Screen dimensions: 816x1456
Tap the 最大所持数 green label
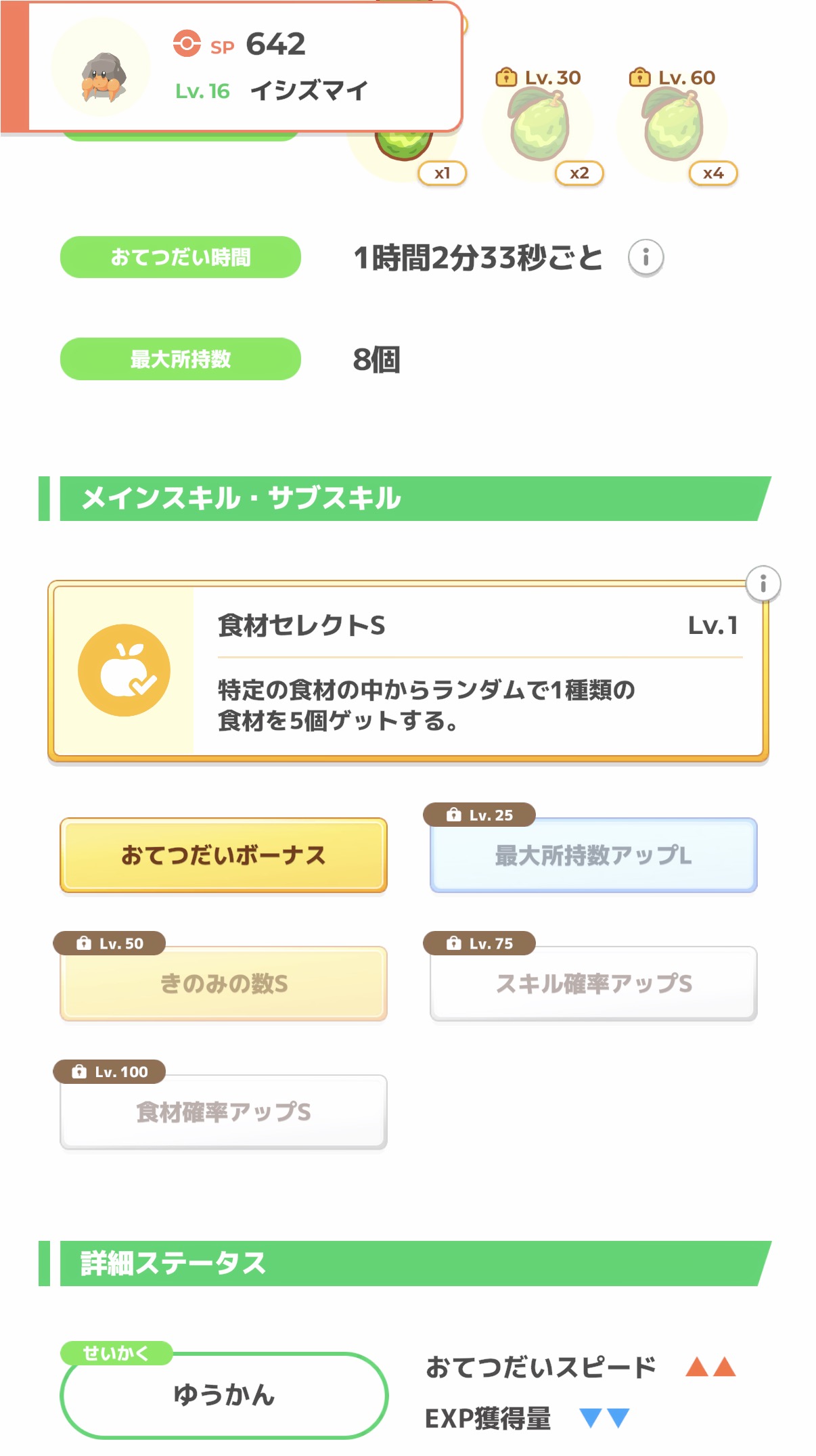click(x=181, y=359)
